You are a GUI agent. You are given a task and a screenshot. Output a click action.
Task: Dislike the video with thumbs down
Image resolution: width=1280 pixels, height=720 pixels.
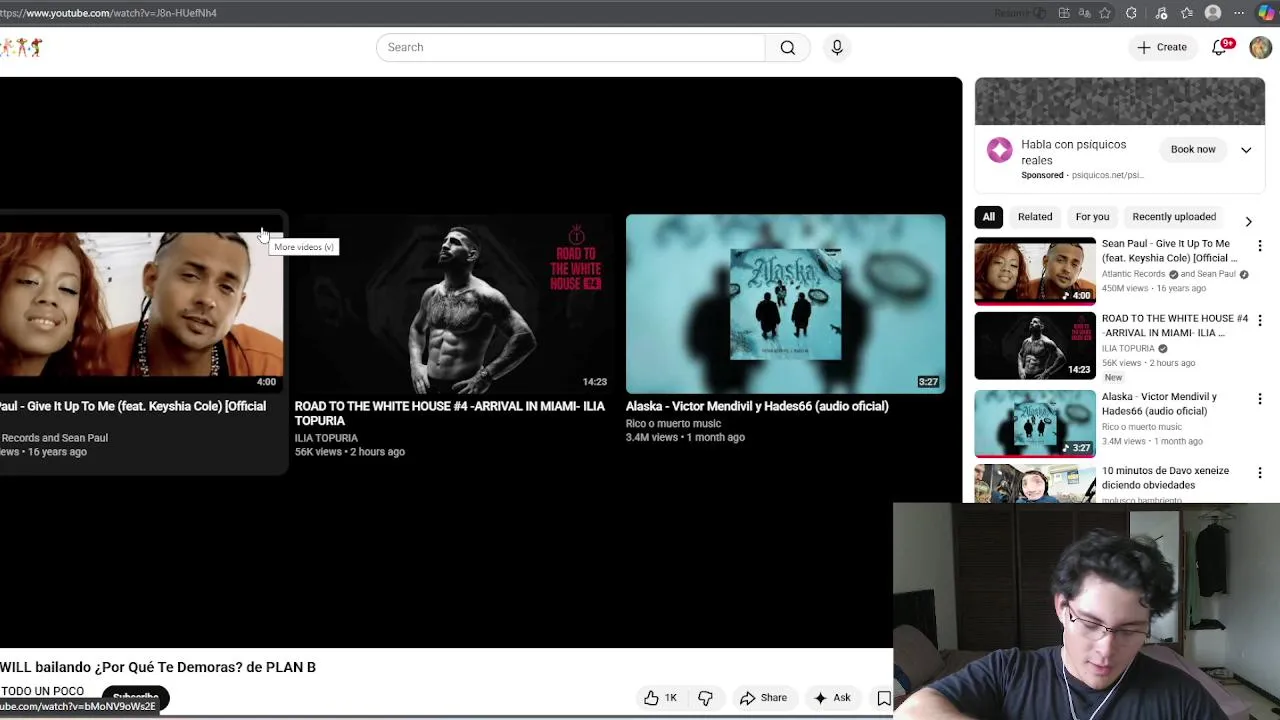705,698
